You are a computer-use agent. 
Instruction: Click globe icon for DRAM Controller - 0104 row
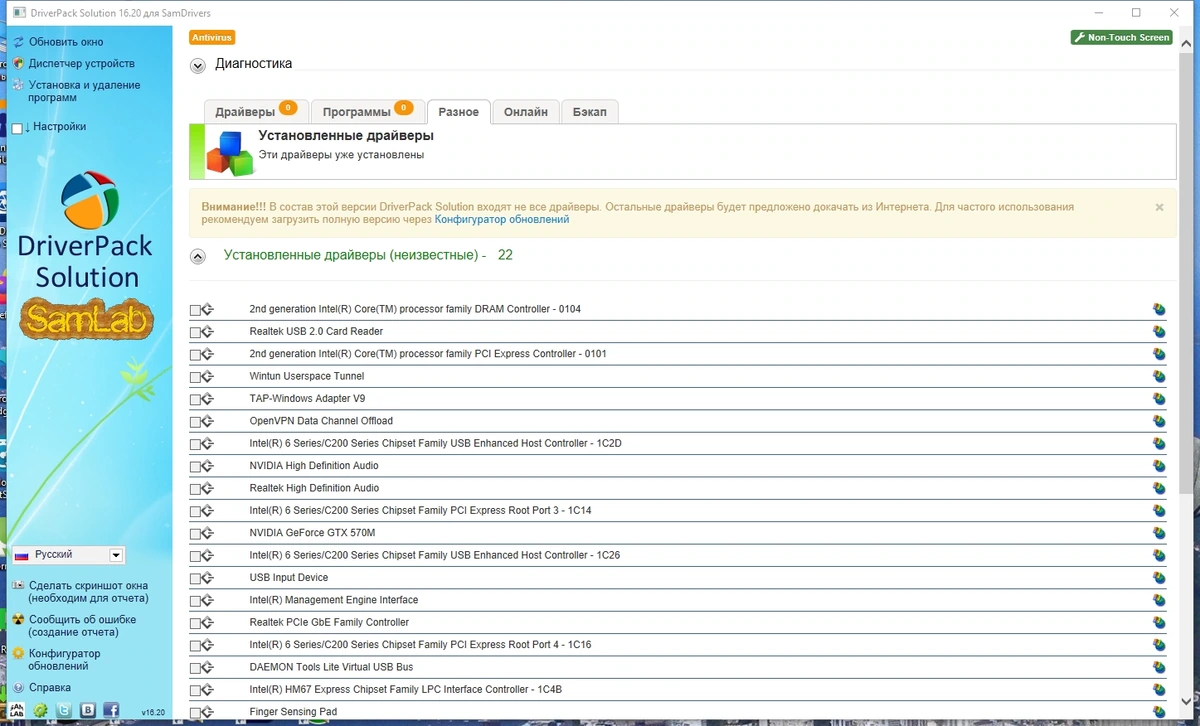(1159, 310)
